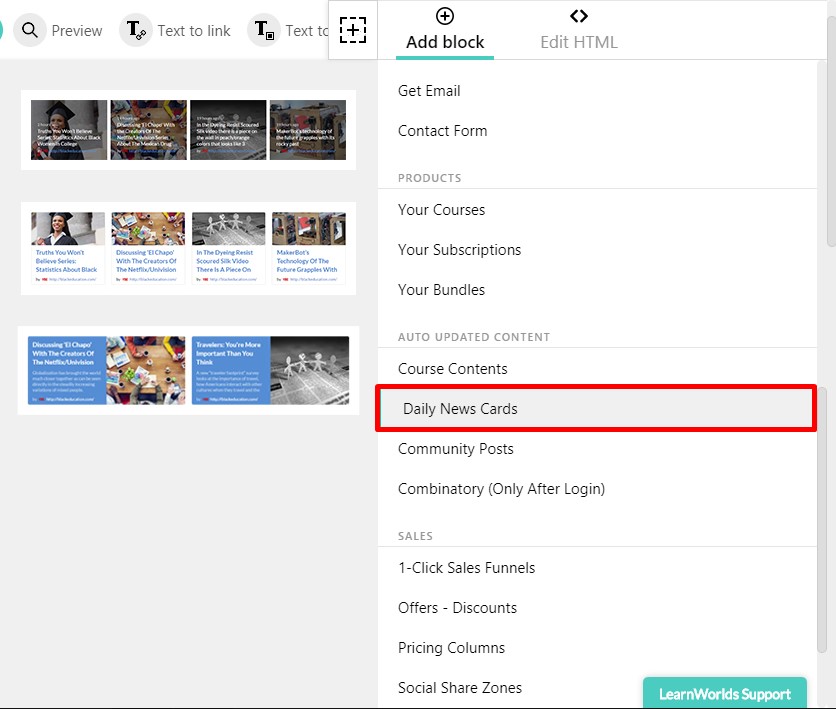Screen dimensions: 836x709
Task: Click the PRODUCTS section heading
Action: [x=429, y=178]
